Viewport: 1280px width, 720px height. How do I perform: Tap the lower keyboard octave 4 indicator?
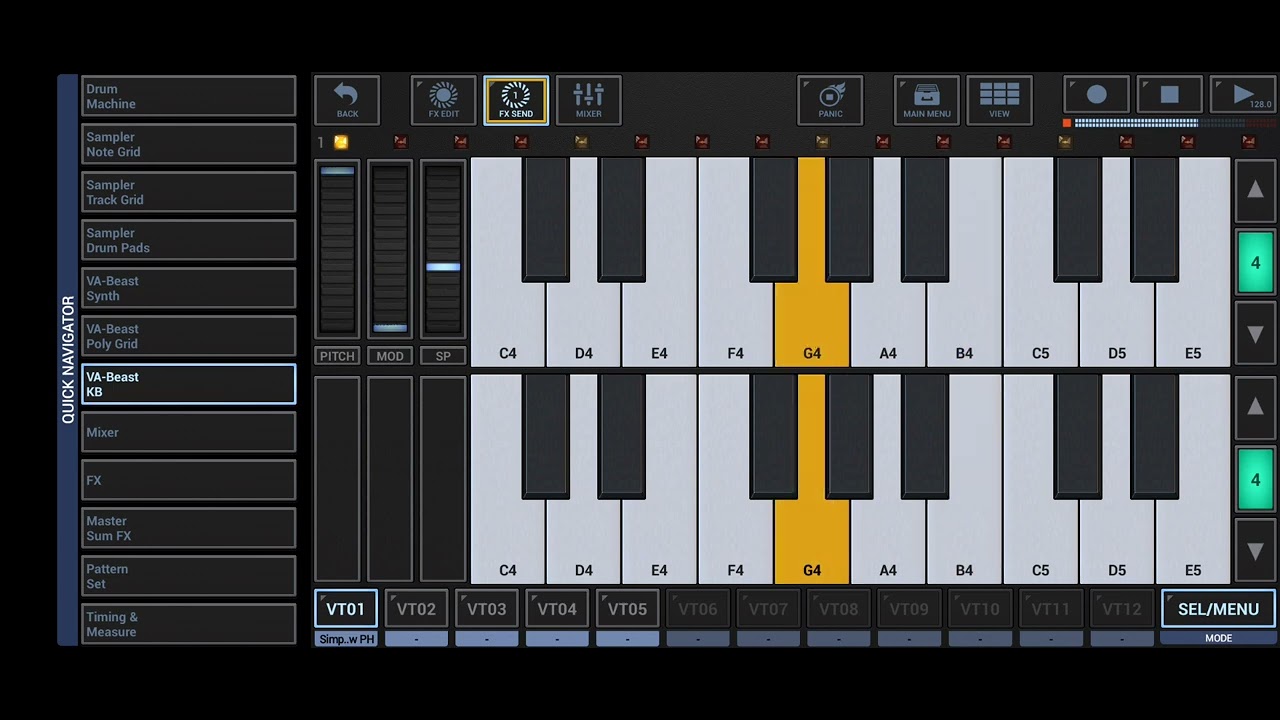tap(1255, 480)
